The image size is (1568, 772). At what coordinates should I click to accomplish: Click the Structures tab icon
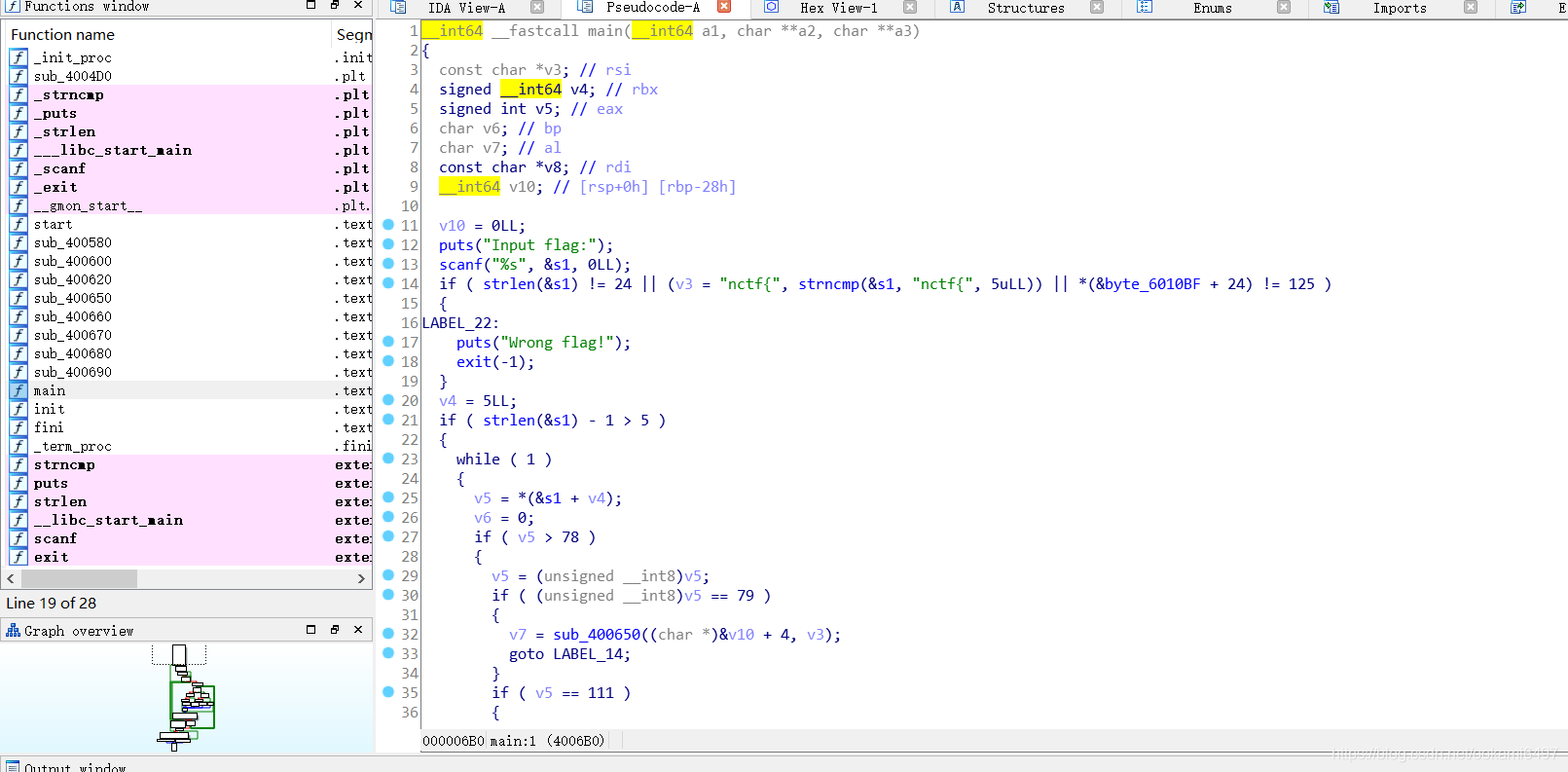958,7
